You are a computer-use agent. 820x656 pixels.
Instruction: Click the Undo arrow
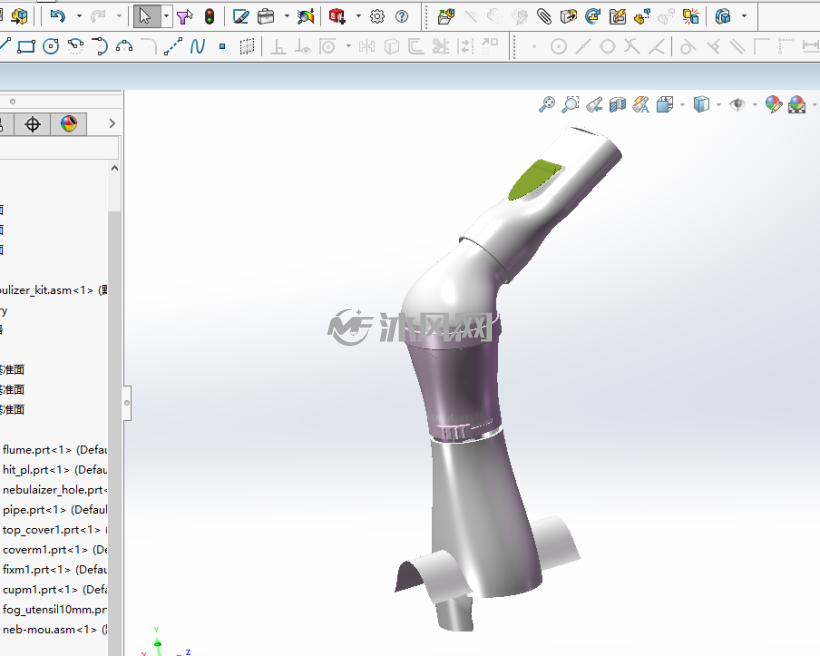click(x=57, y=16)
